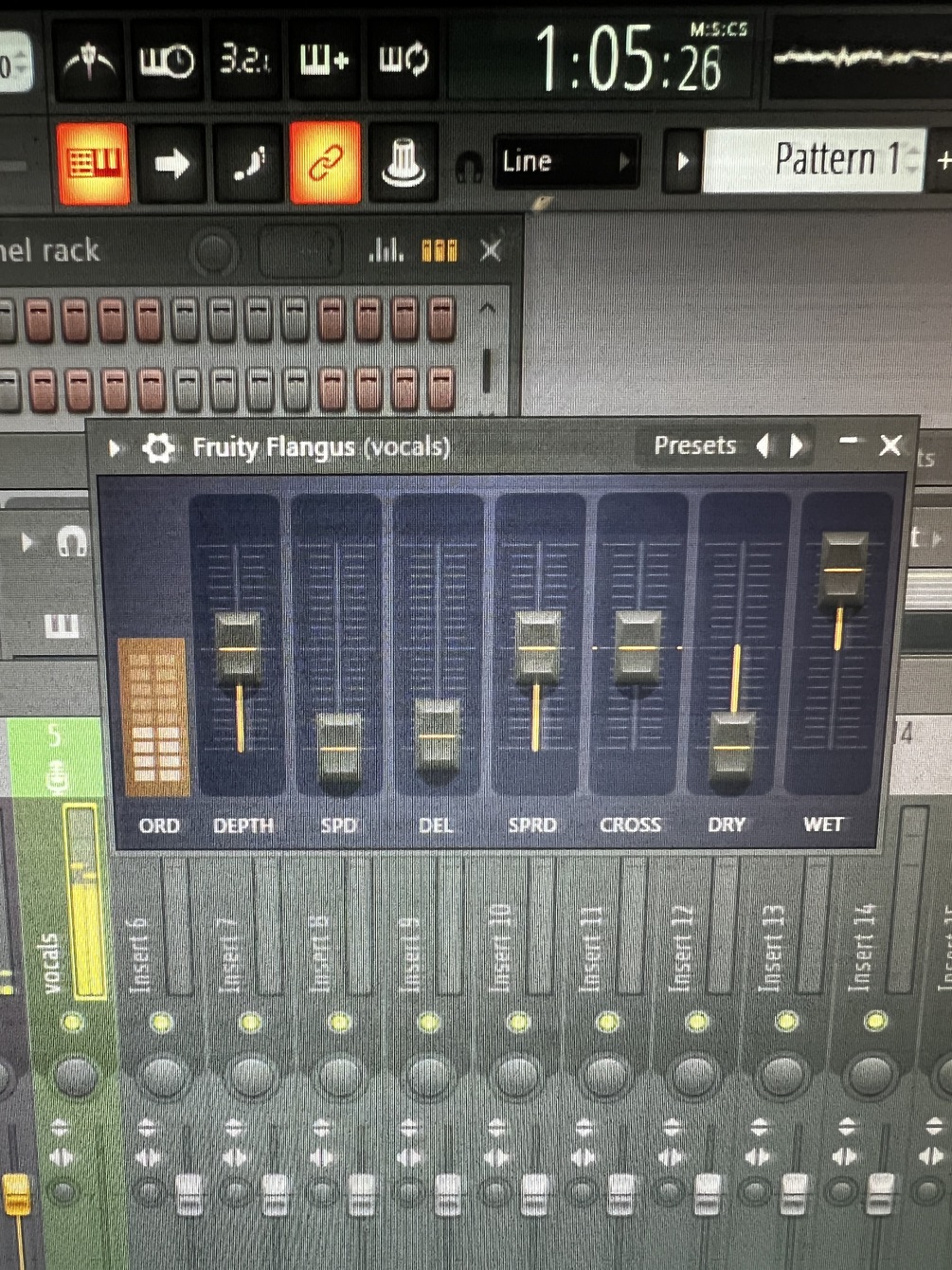Go to next Flangus preset
The image size is (952, 1270).
(797, 445)
